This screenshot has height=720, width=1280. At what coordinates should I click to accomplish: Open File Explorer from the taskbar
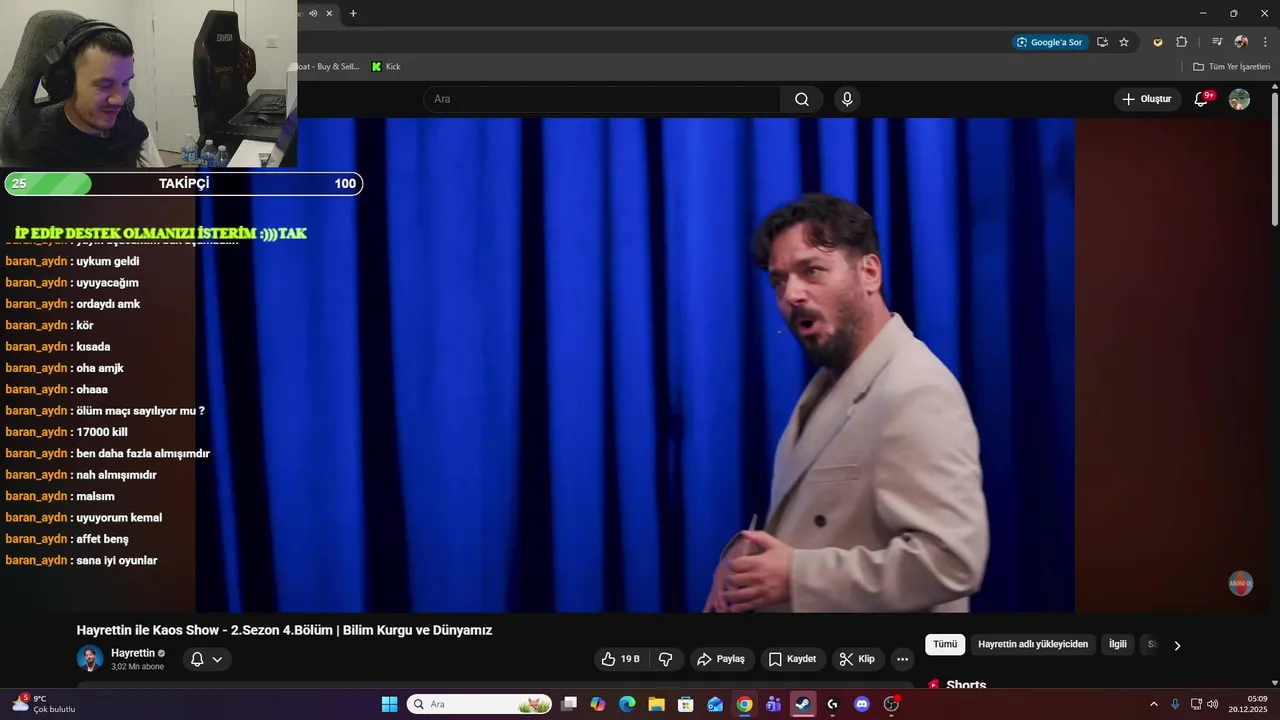[x=657, y=704]
